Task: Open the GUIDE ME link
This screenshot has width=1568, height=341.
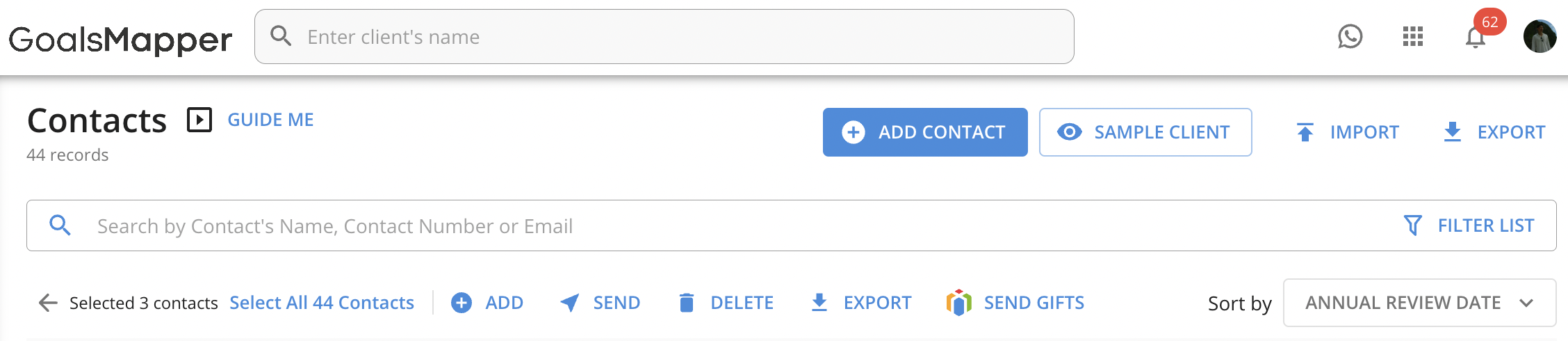Action: coord(270,120)
